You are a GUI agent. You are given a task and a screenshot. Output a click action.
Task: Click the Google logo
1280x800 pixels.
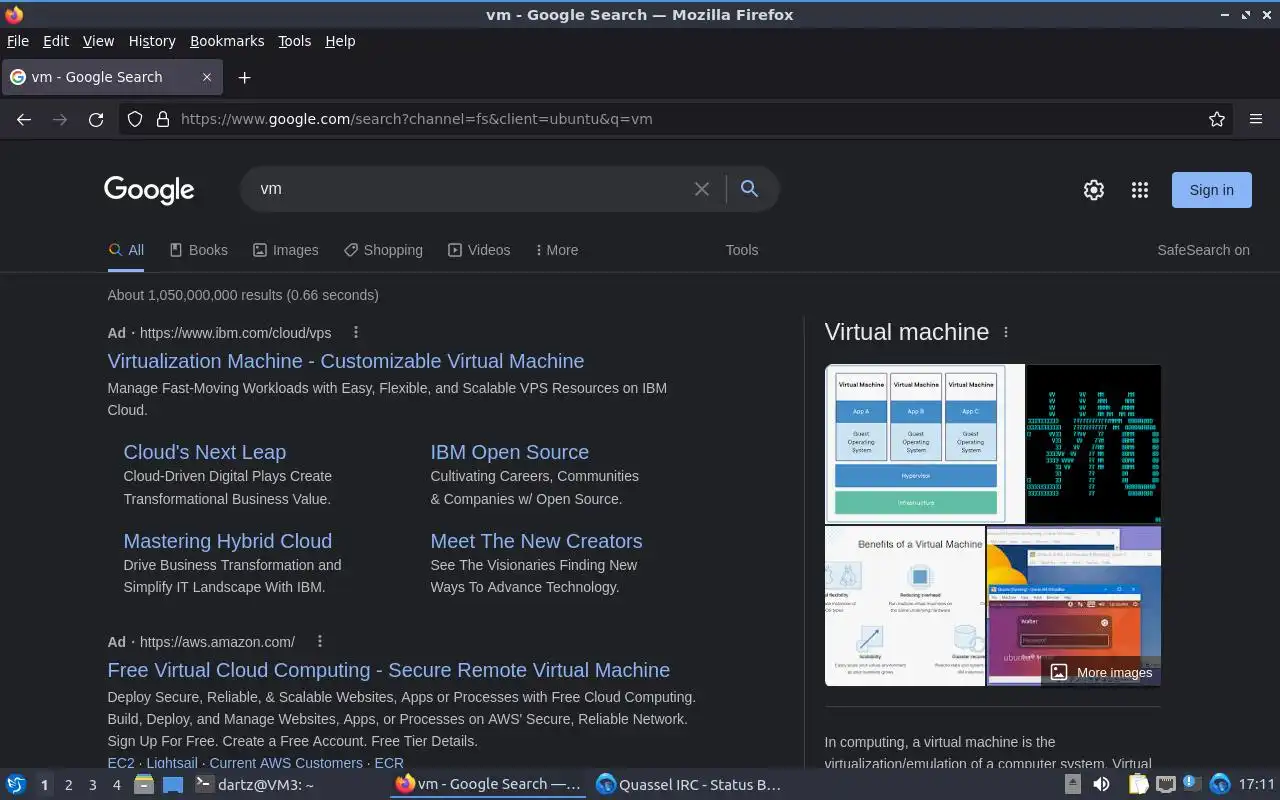click(x=149, y=190)
